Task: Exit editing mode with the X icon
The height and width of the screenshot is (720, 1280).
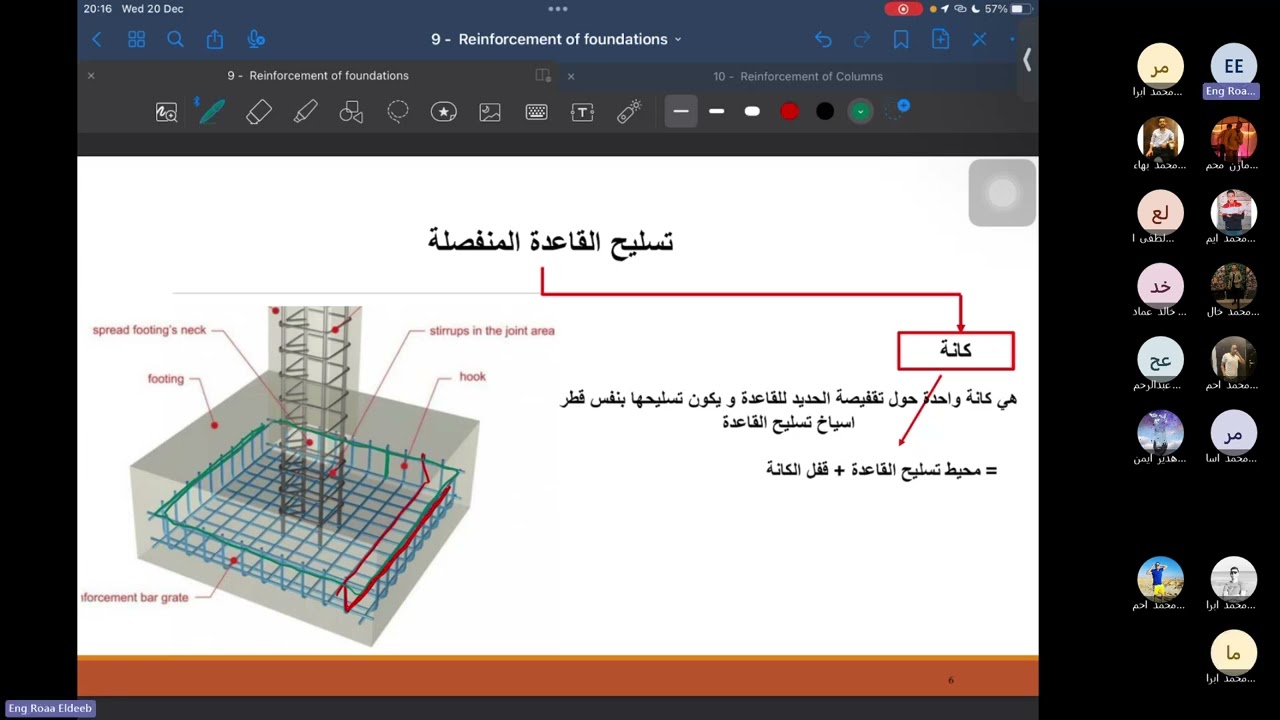Action: 979,39
